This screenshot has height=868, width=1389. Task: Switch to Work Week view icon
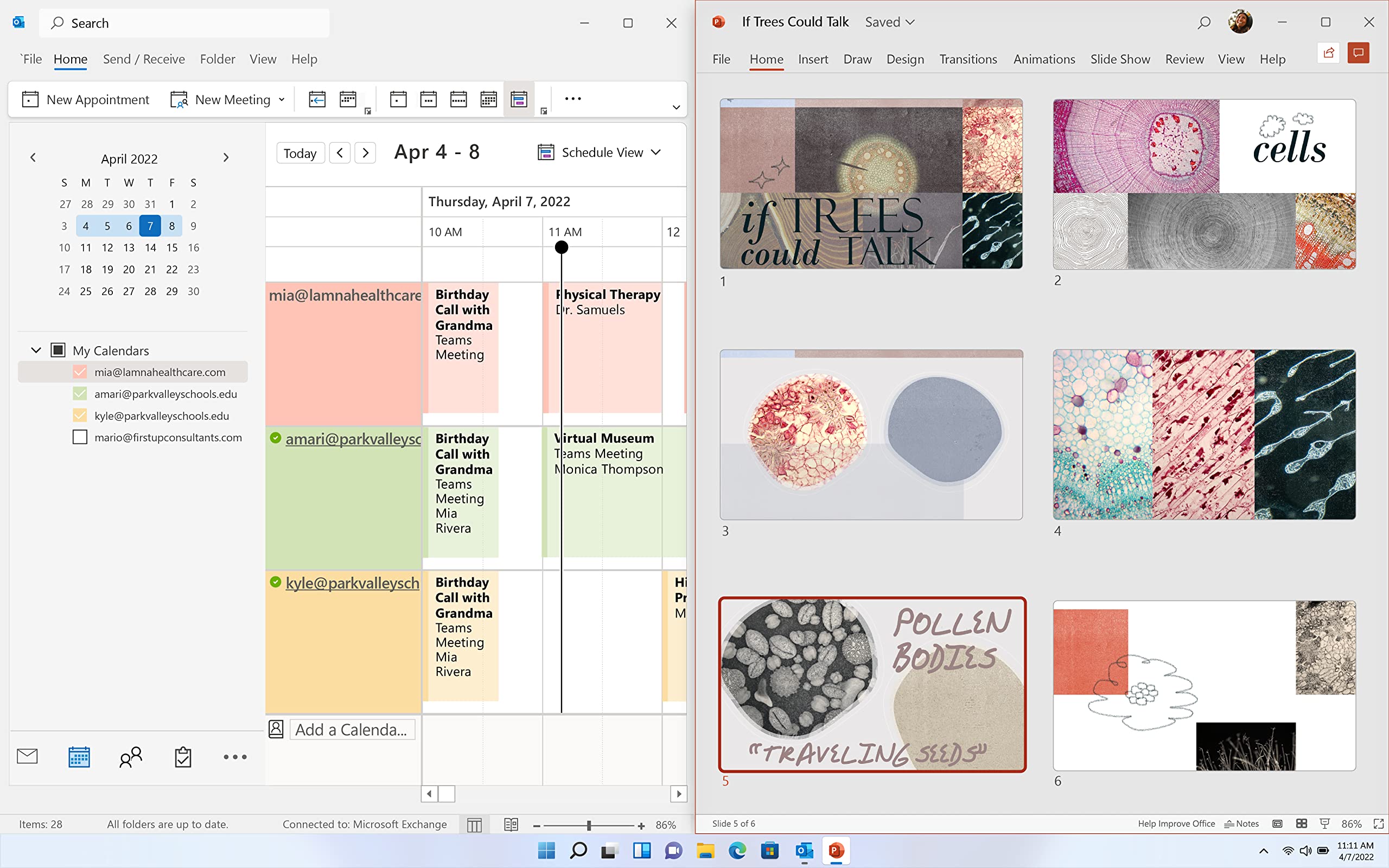point(428,99)
